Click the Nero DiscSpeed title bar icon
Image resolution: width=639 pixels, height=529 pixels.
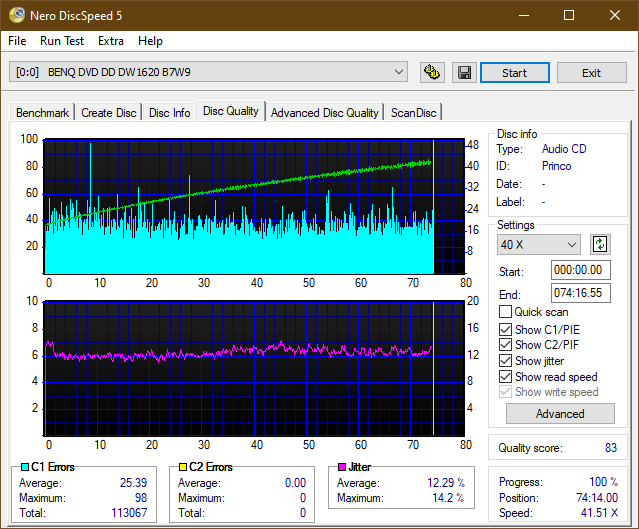tap(16, 16)
